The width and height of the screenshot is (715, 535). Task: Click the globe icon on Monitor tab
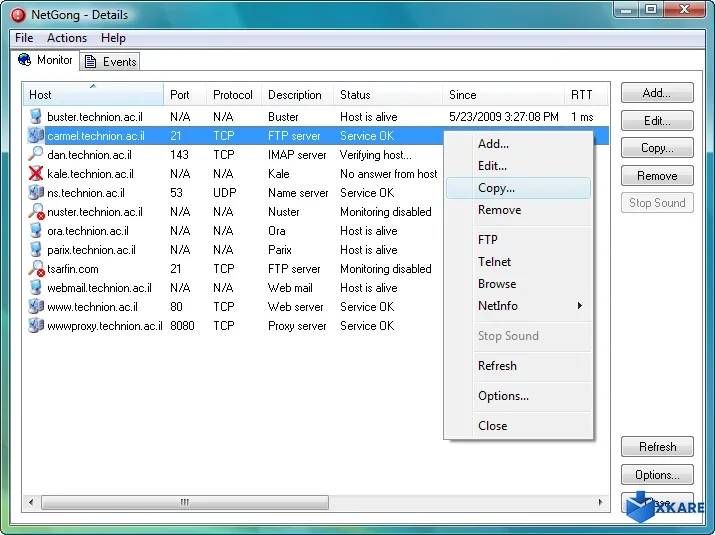[25, 60]
